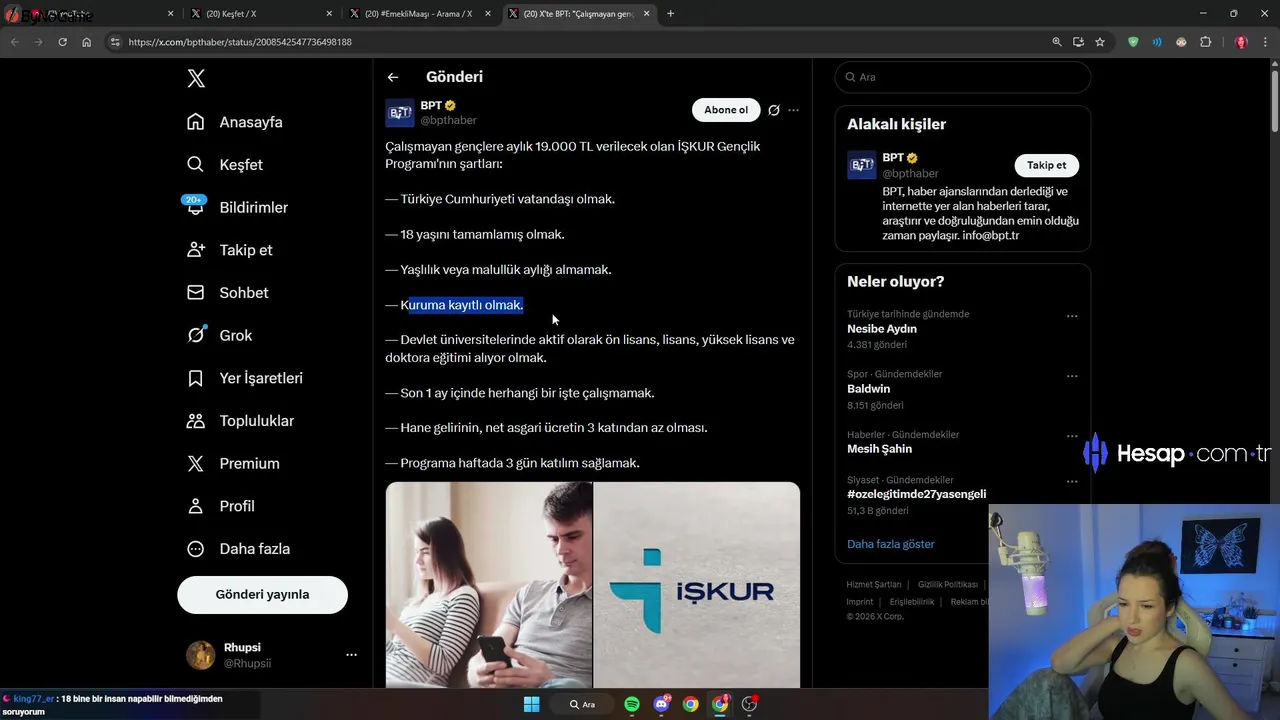Open more options for #ozelegitimde27yasengeli trend
This screenshot has width=1280, height=720.
click(1072, 481)
